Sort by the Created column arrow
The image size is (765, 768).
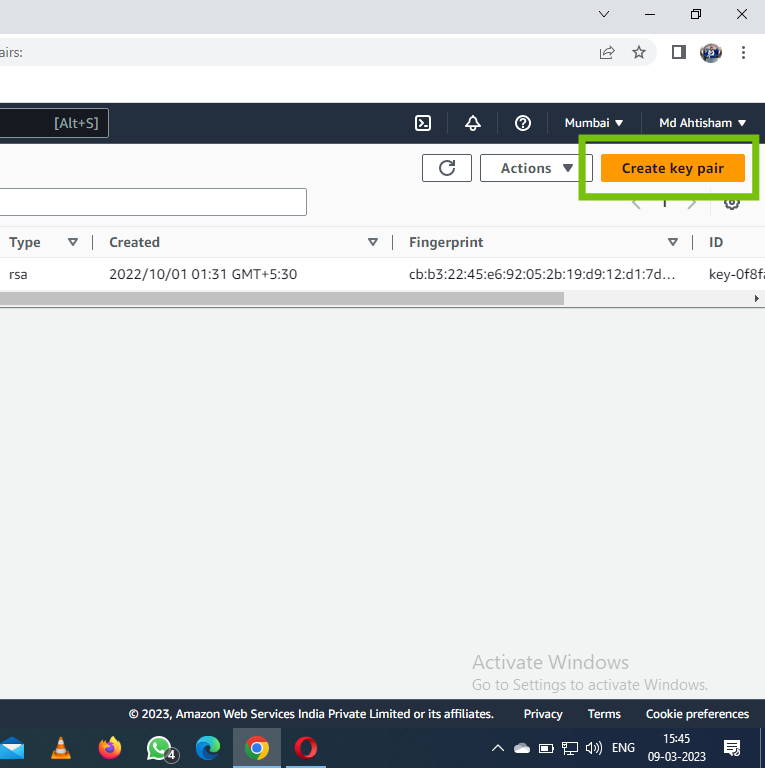pos(373,242)
